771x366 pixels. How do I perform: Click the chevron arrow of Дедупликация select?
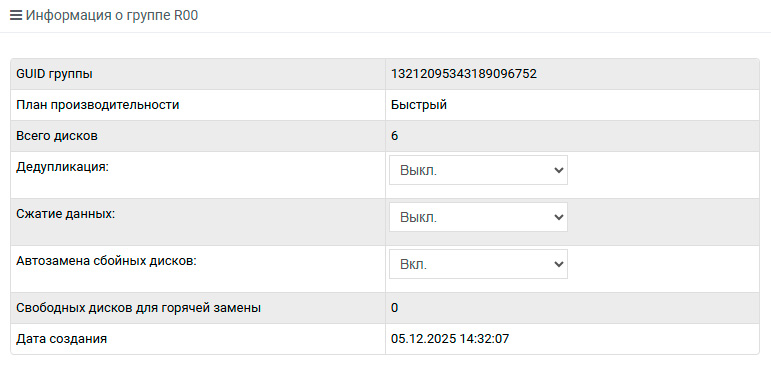[558, 170]
